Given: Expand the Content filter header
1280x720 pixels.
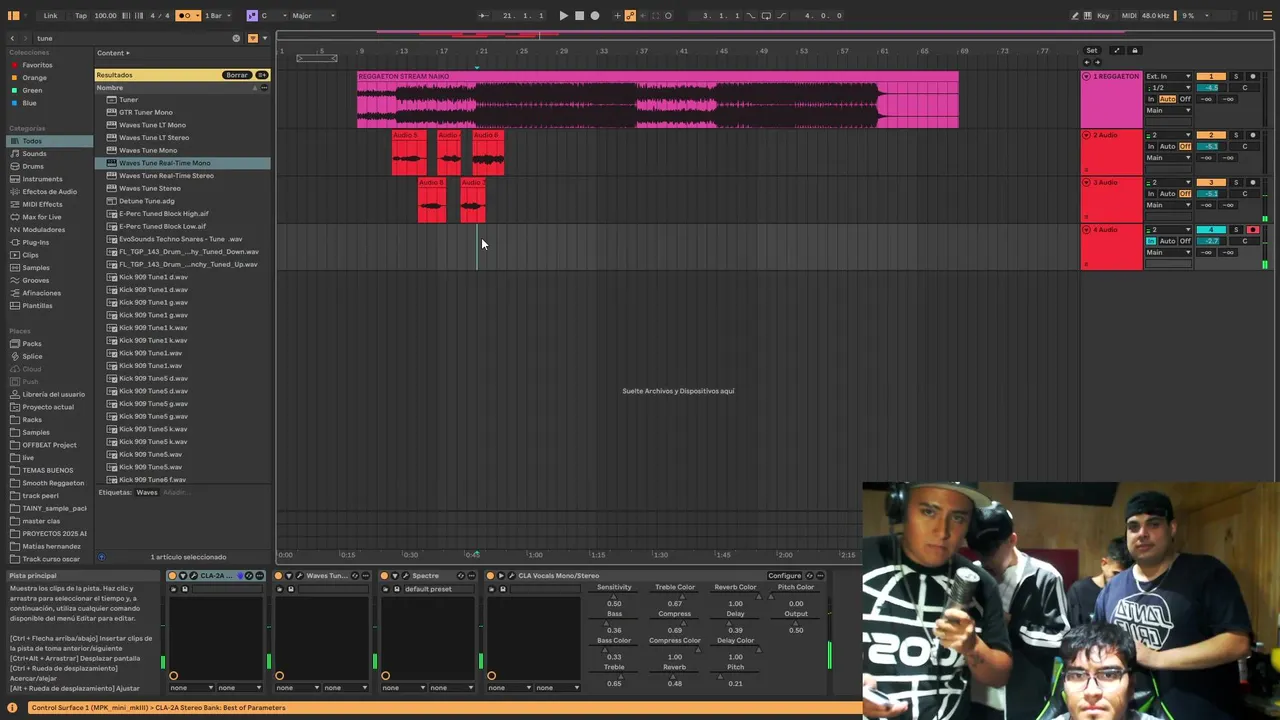Looking at the screenshot, I should 113,53.
